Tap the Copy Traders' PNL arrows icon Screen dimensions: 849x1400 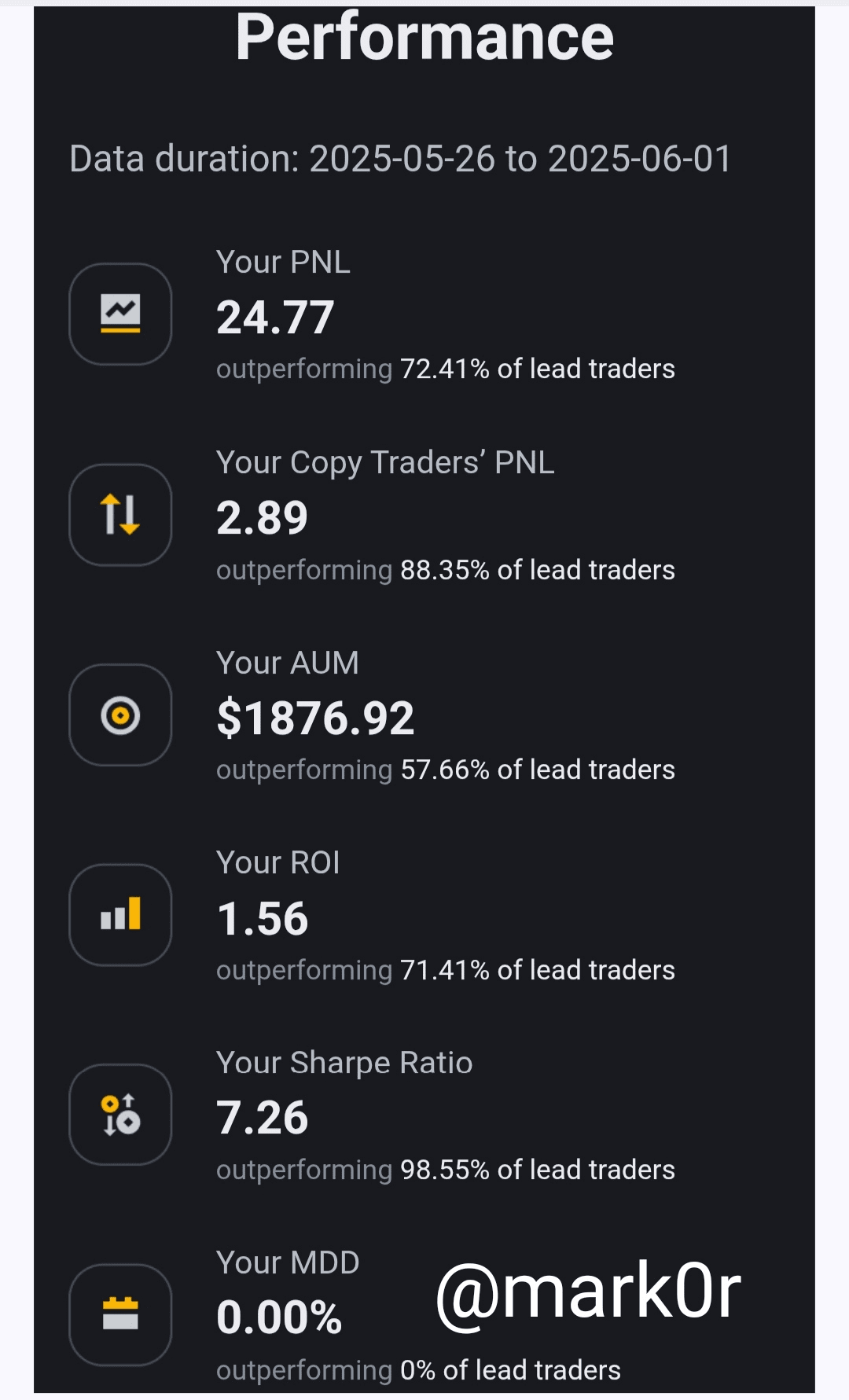(120, 514)
